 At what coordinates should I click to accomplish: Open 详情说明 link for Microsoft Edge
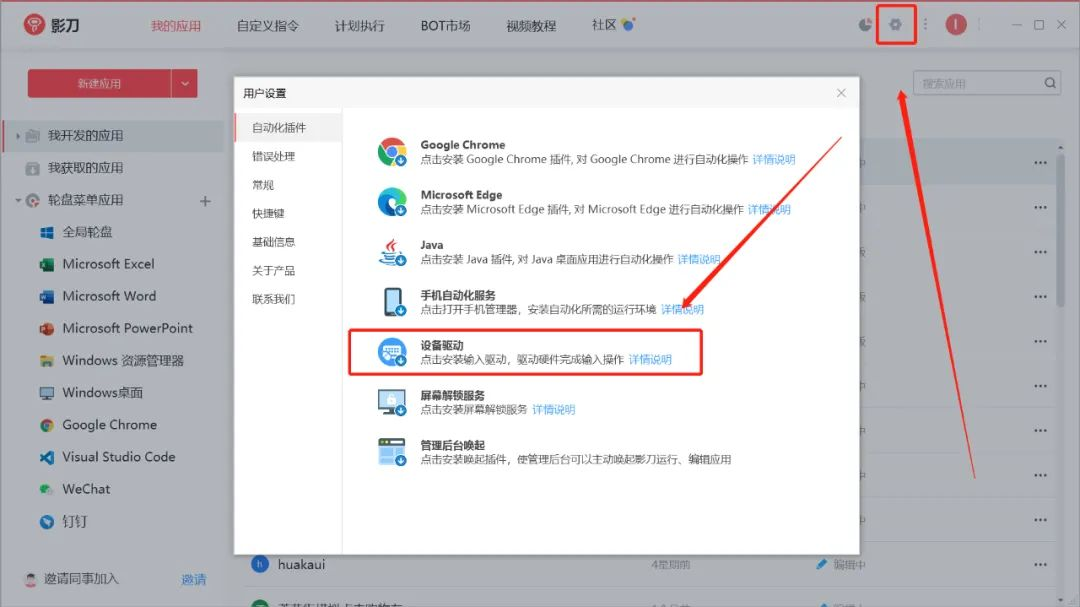coord(769,209)
